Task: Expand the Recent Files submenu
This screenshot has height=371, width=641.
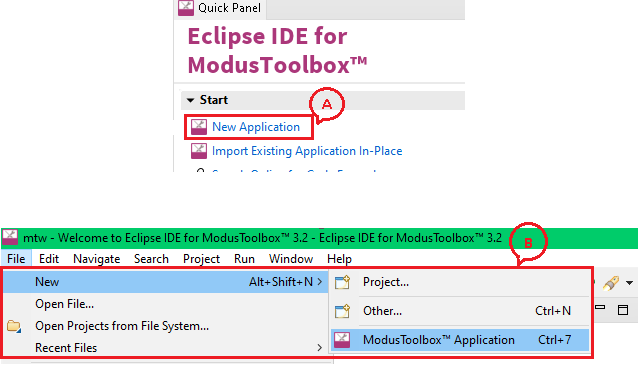Action: pyautogui.click(x=166, y=348)
